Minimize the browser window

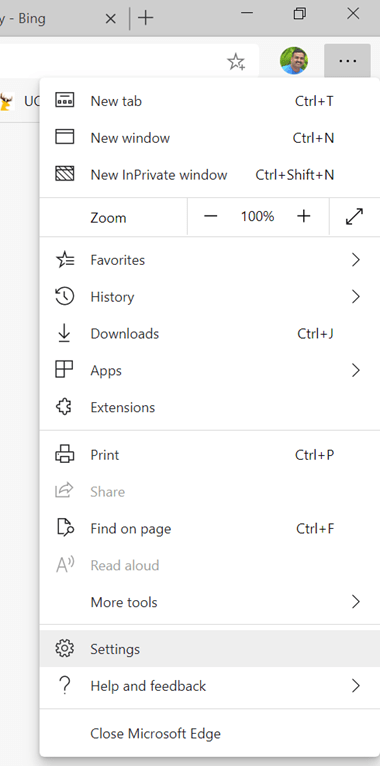(x=247, y=14)
